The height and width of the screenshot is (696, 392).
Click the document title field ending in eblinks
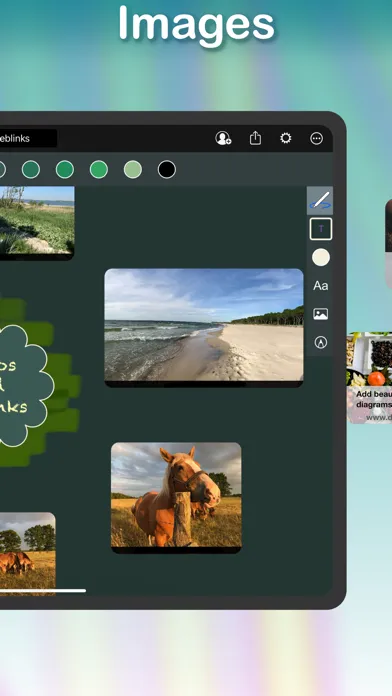[28, 138]
